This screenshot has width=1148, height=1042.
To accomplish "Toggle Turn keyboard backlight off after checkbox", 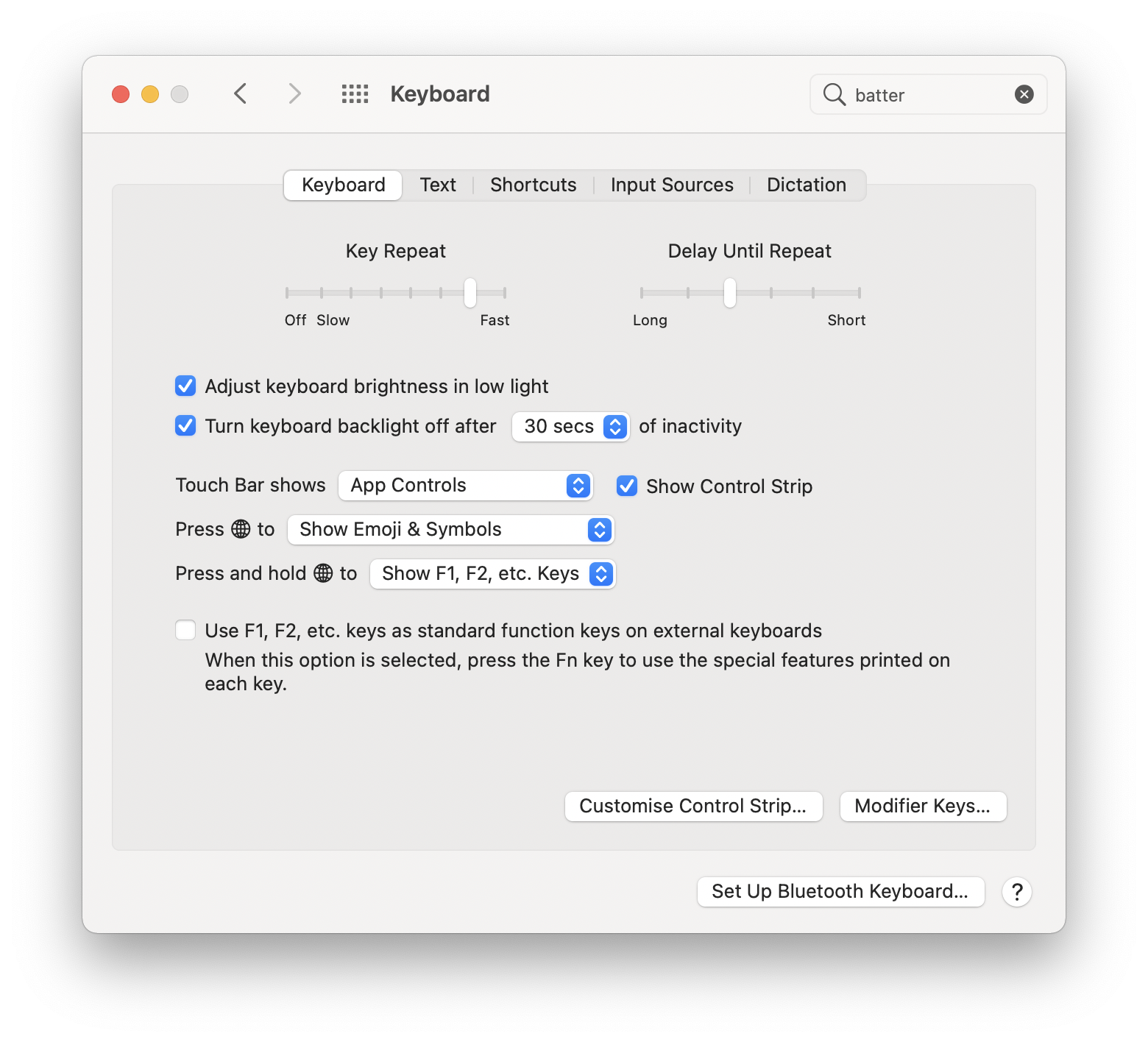I will click(185, 425).
